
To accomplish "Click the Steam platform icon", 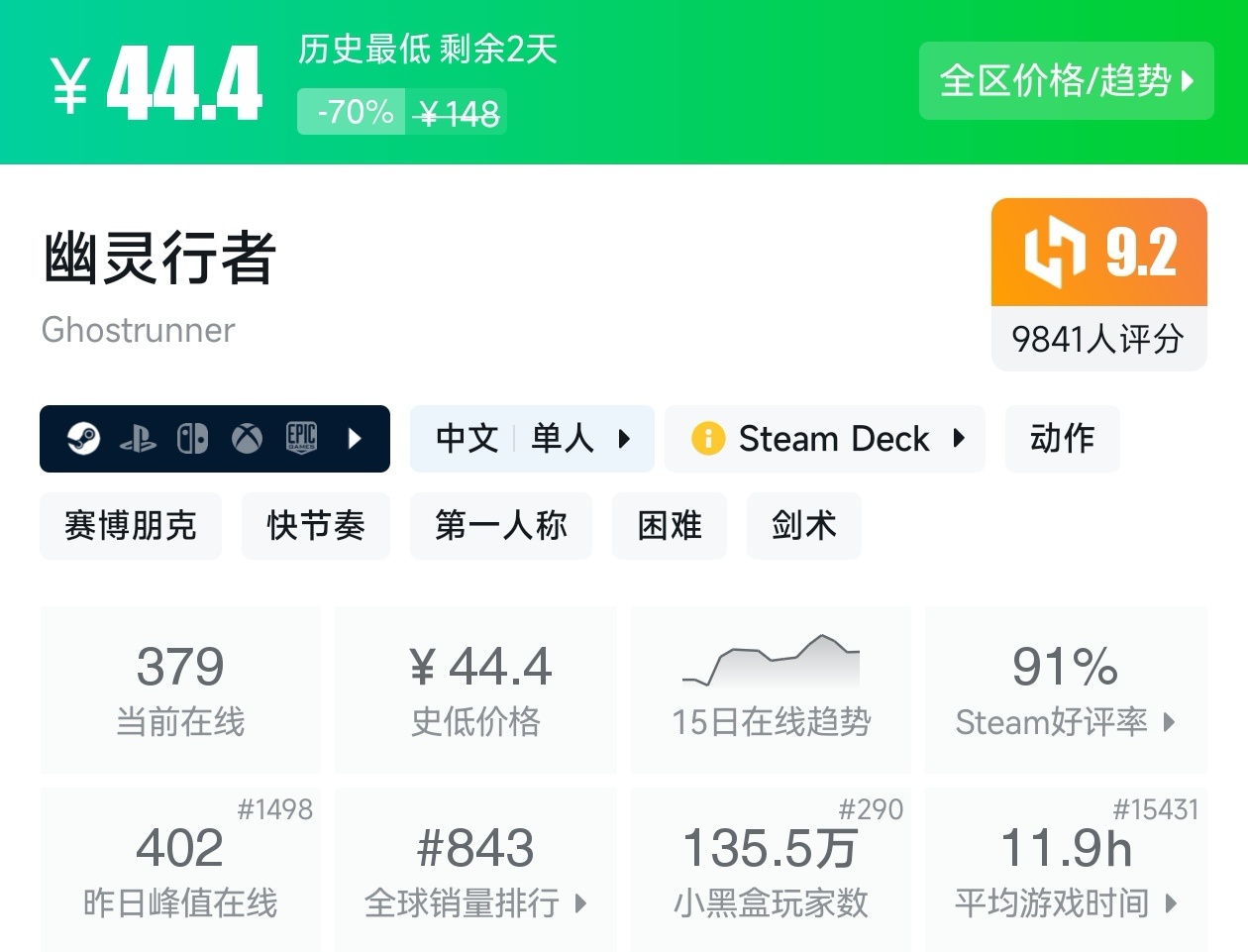I will click(83, 438).
